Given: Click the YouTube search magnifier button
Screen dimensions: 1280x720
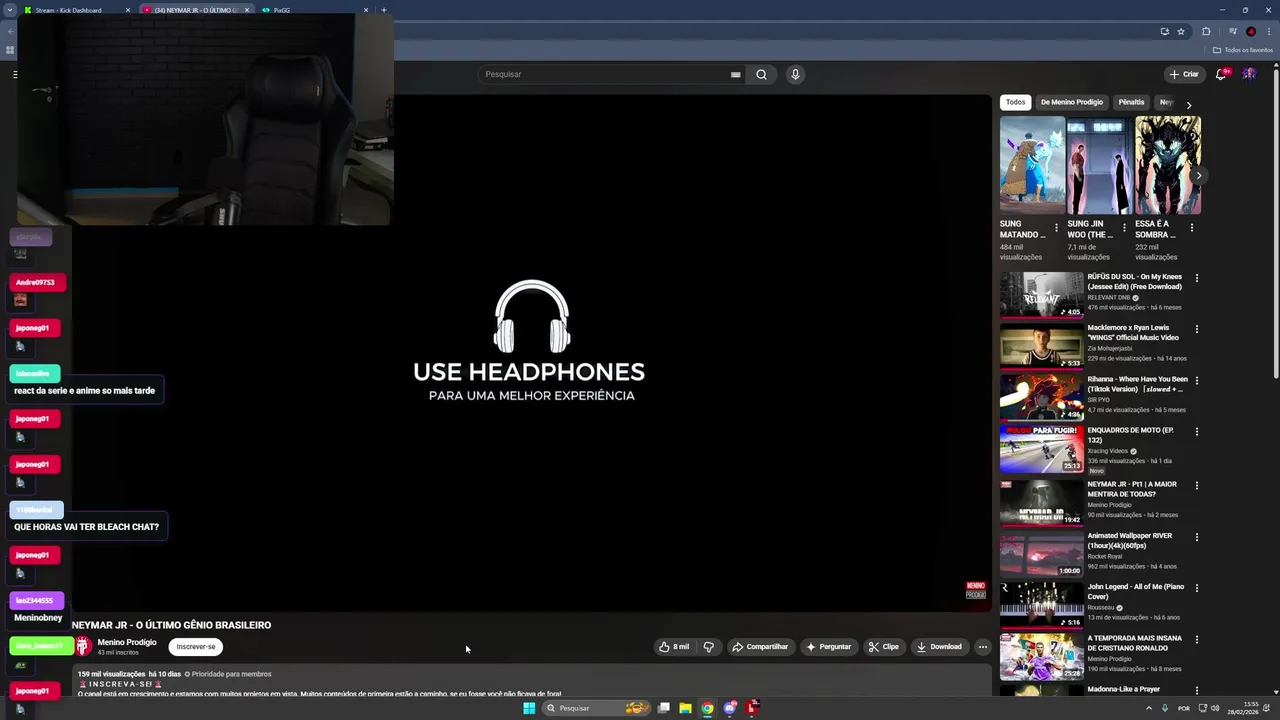Looking at the screenshot, I should coord(761,74).
